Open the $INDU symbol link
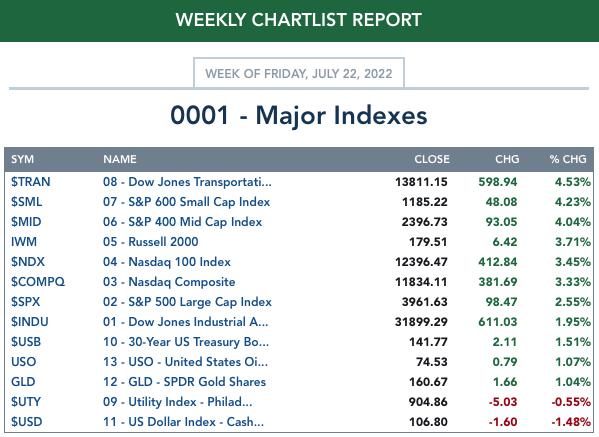This screenshot has height=437, width=599. pos(30,322)
